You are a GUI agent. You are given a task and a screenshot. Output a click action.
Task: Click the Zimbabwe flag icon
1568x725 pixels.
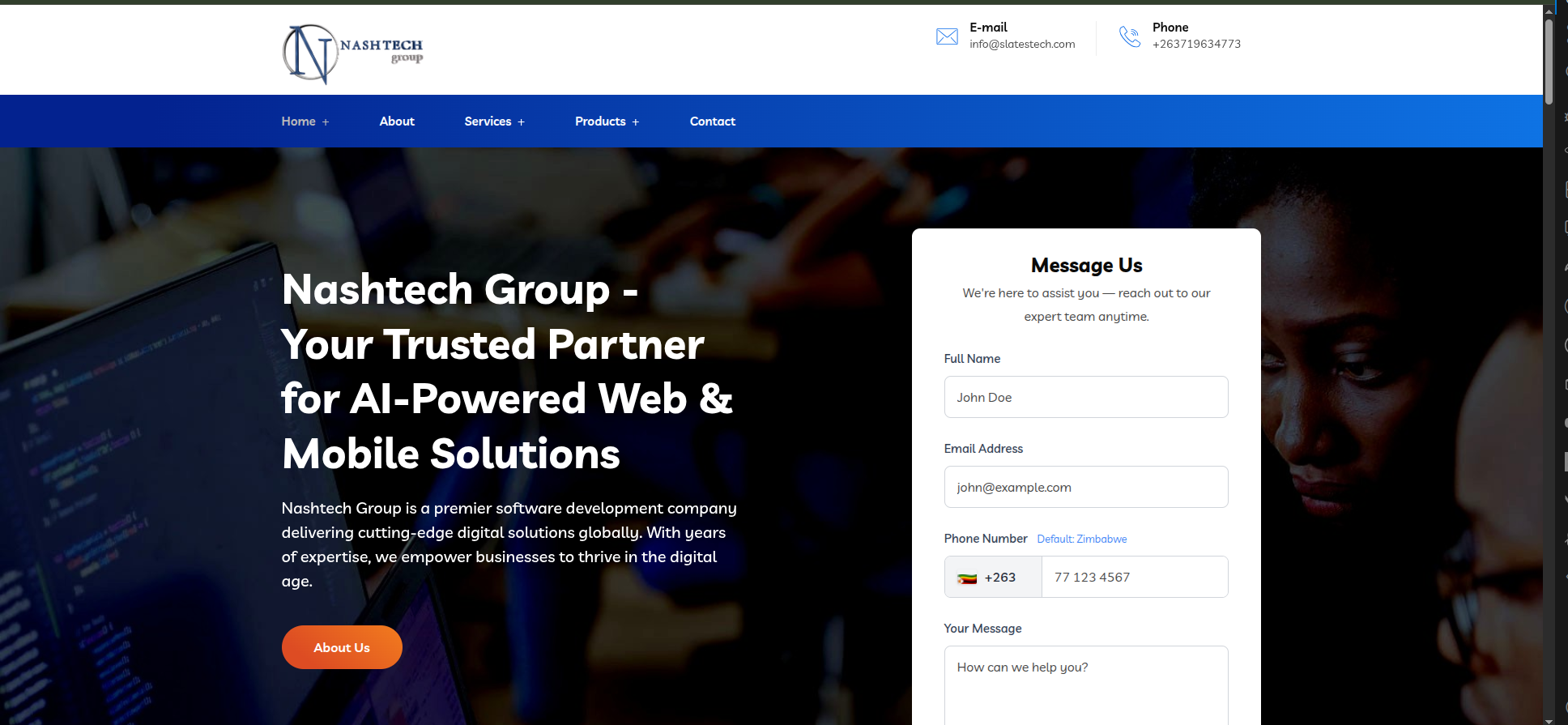pos(967,578)
